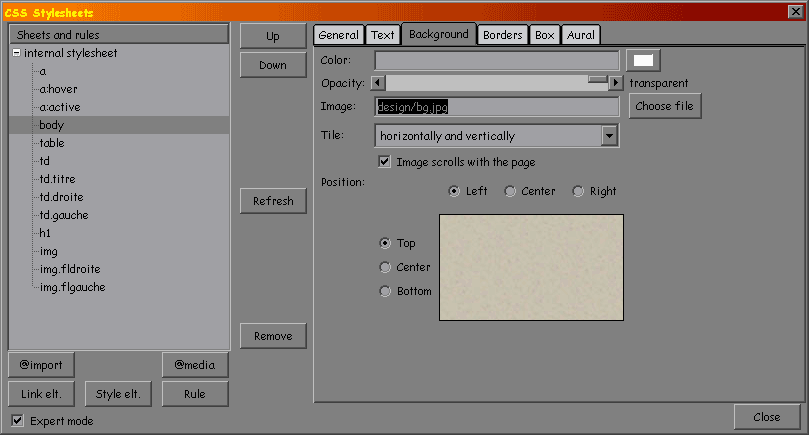Close the CSS Stylesheets dialog with X
Image resolution: width=809 pixels, height=435 pixels.
coord(796,12)
